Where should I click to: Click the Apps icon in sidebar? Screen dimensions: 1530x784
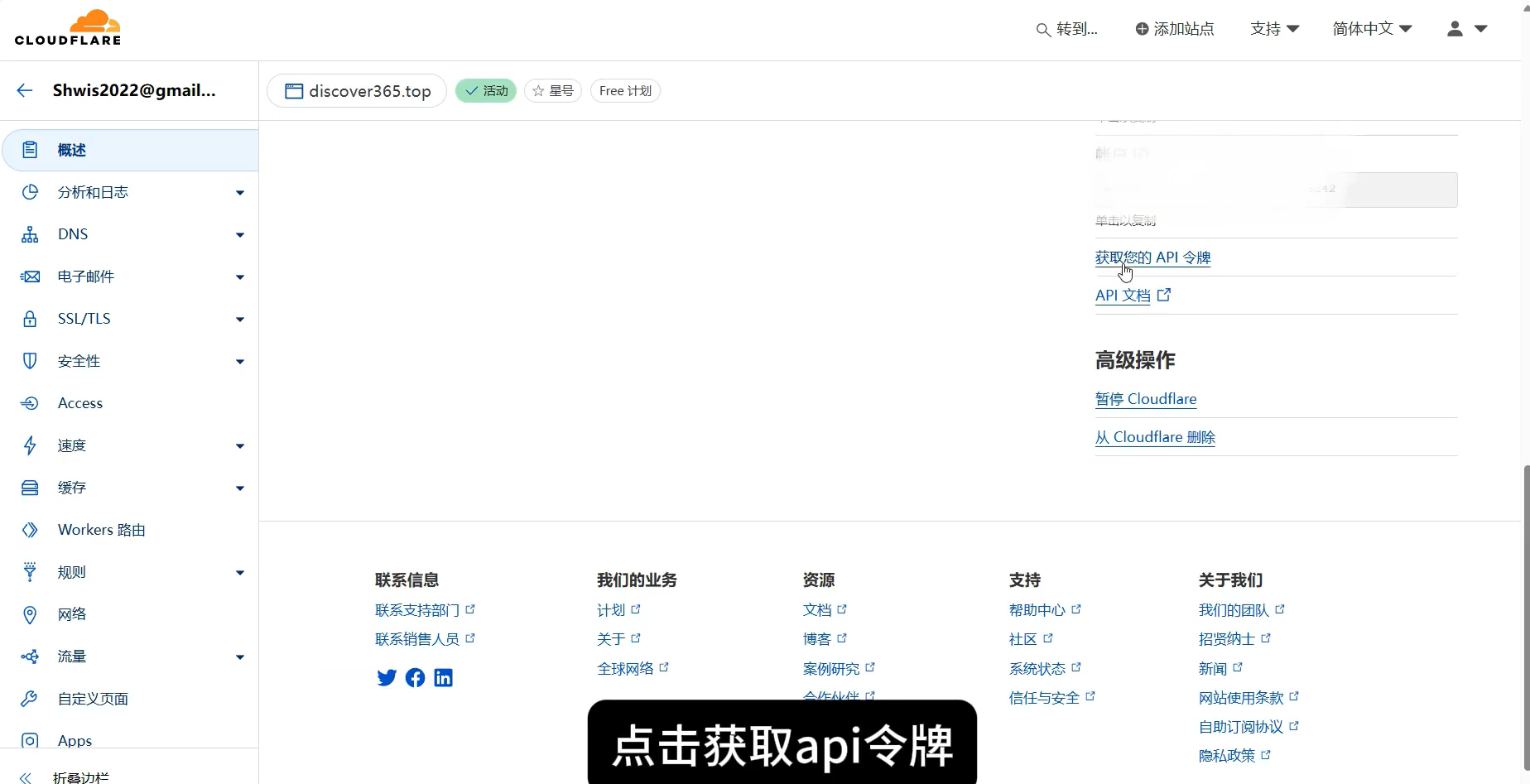click(x=30, y=740)
